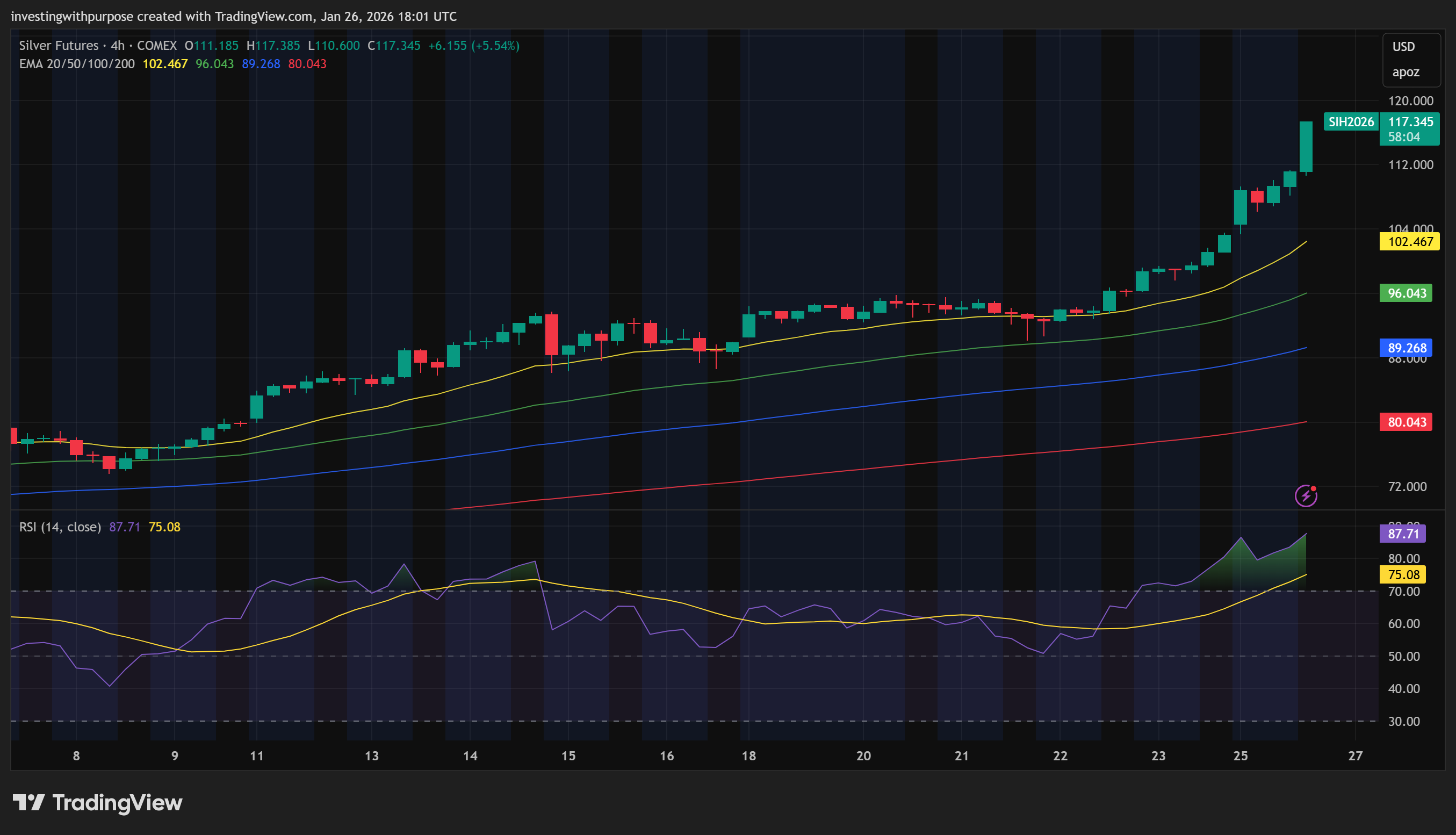Click the yellow 102.467 EMA price tag
Screen dimensions: 1456x835
[x=1409, y=241]
